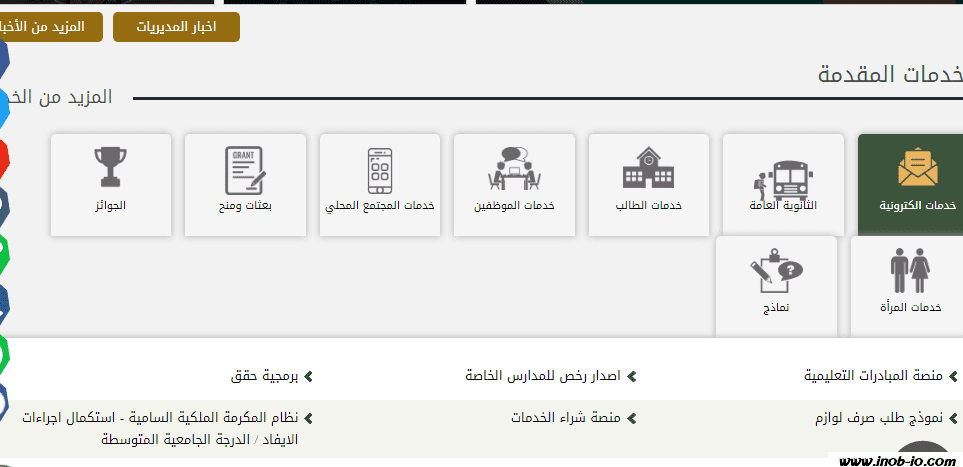Select the نماذج clipboard icon tile
Screen dimensions: 963x467
tap(776, 286)
